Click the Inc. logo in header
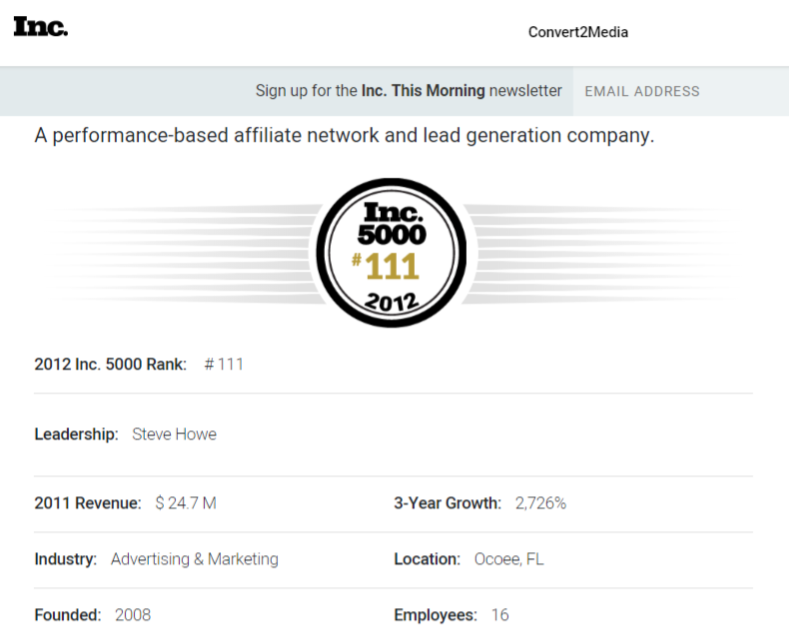Screen dimensions: 790x635 [x=41, y=27]
